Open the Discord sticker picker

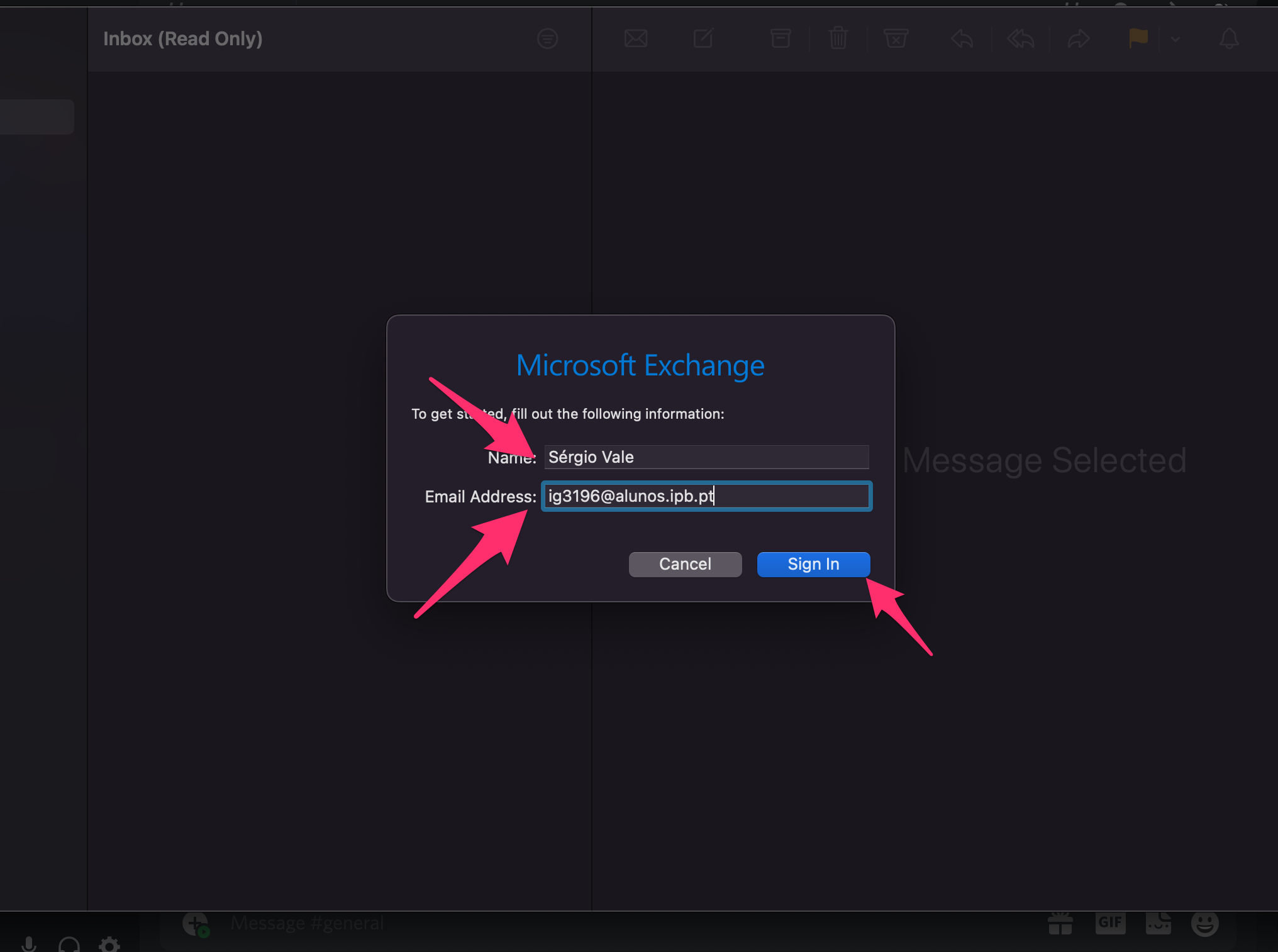1158,923
